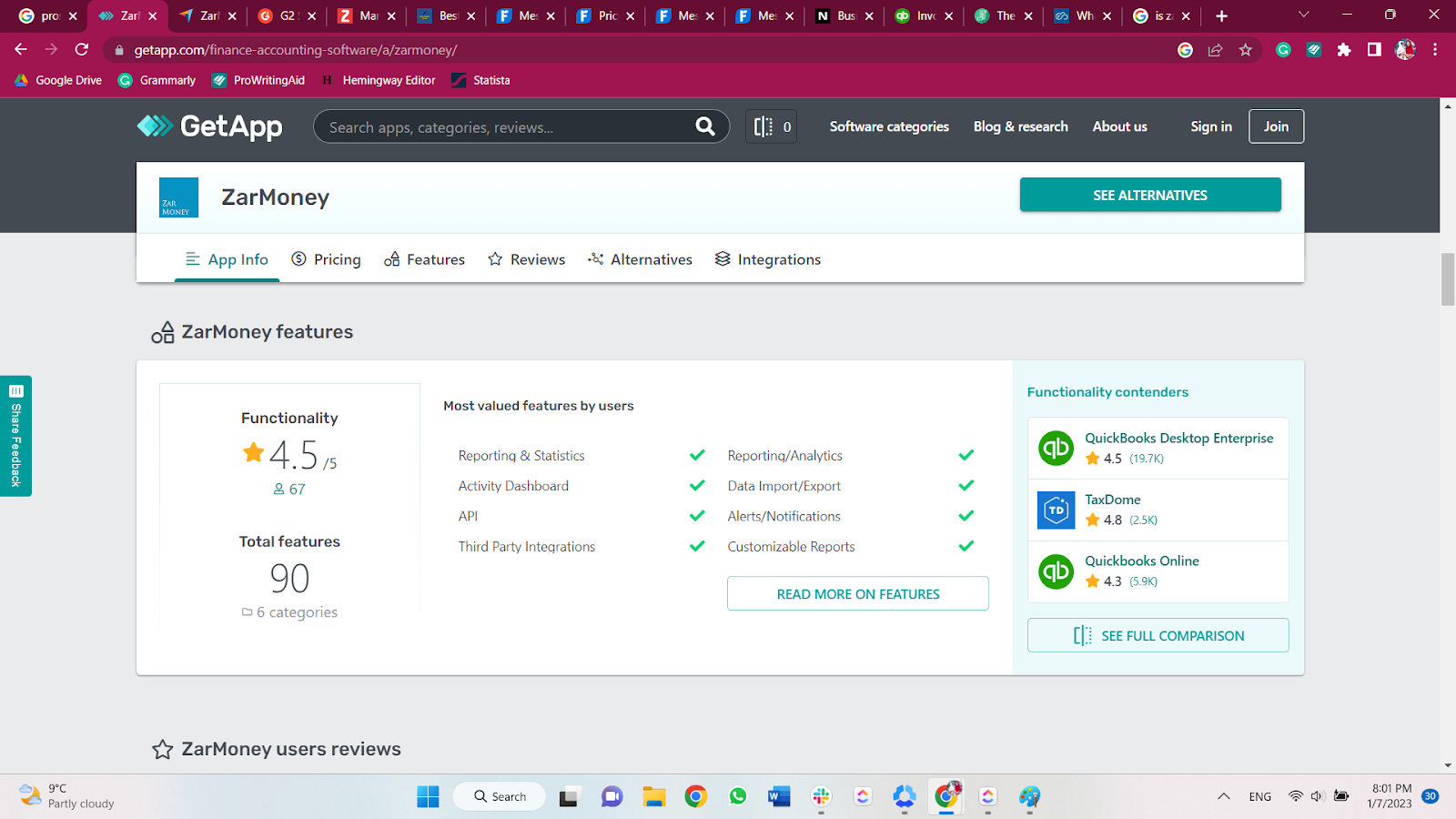Click the site lock icon in address bar

119,50
